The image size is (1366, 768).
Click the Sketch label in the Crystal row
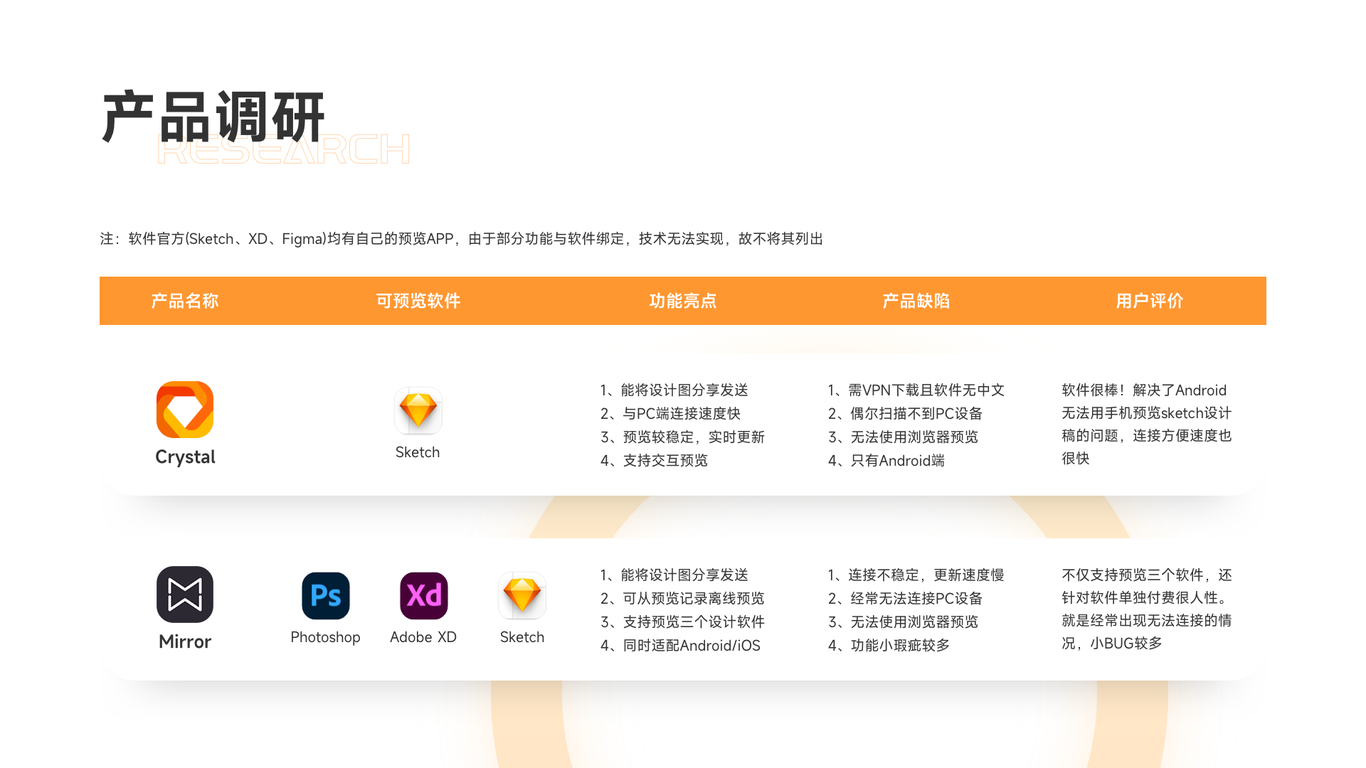coord(418,452)
